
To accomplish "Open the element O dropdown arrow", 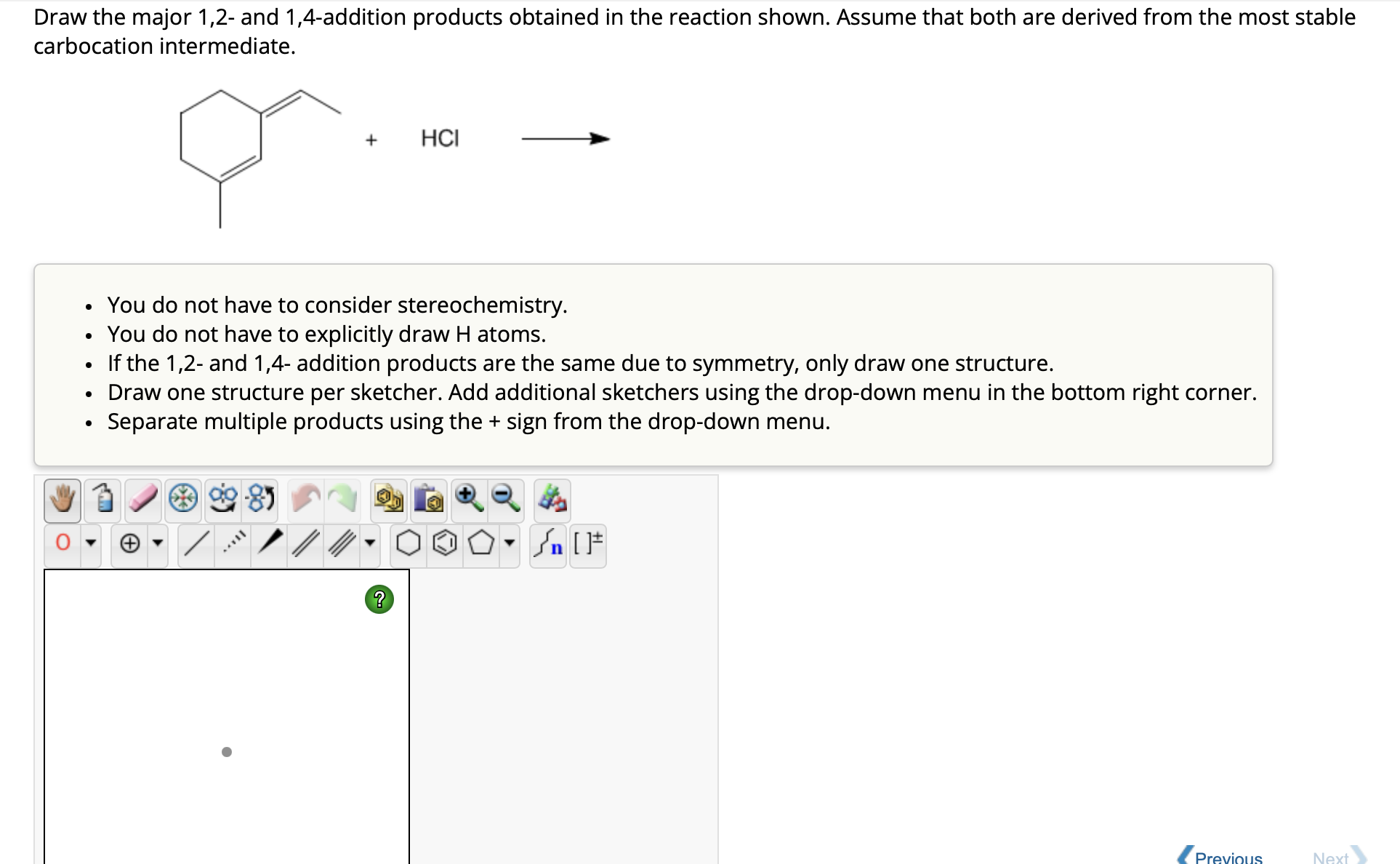I will point(91,543).
